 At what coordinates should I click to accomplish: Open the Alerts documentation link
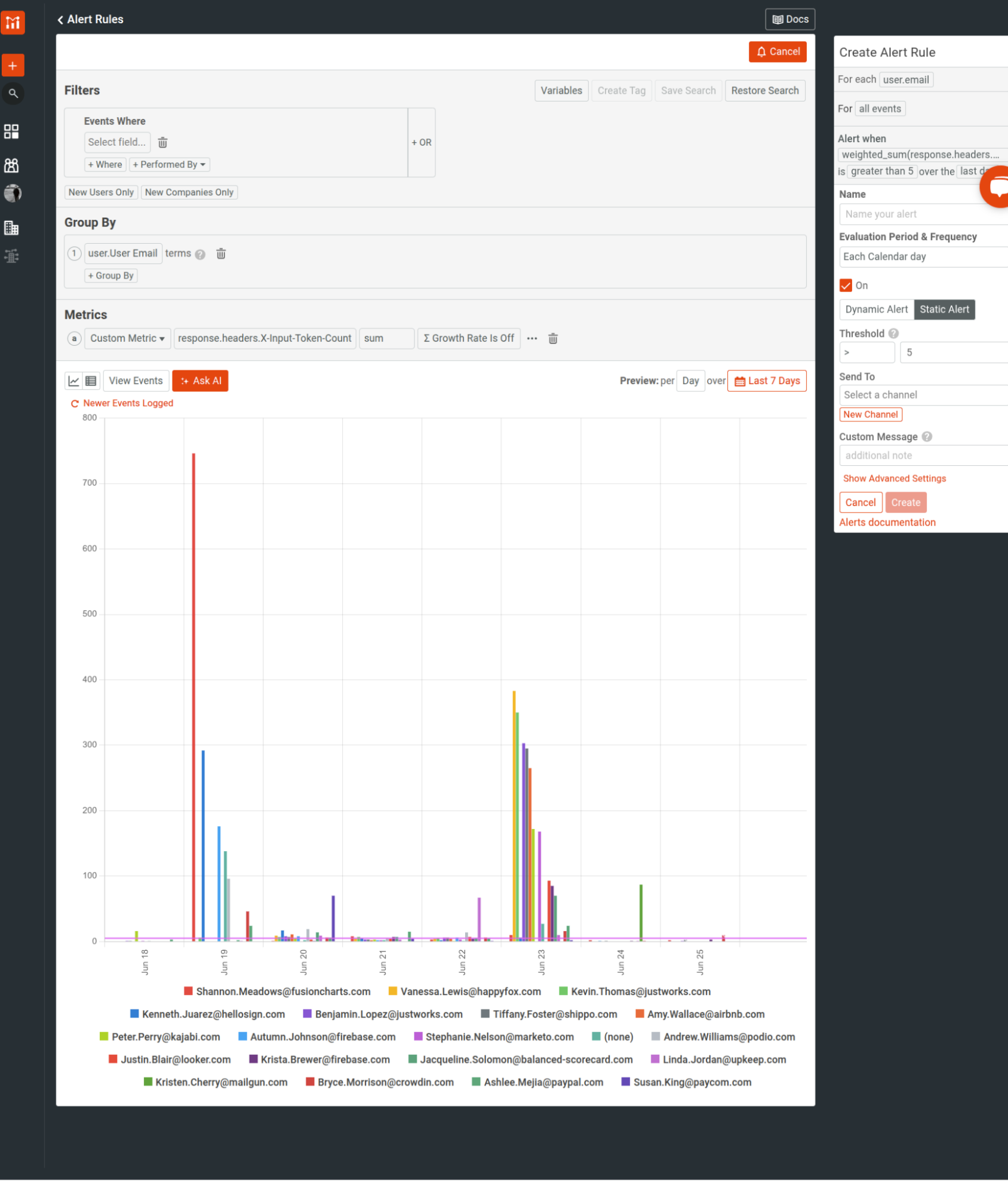click(x=887, y=522)
